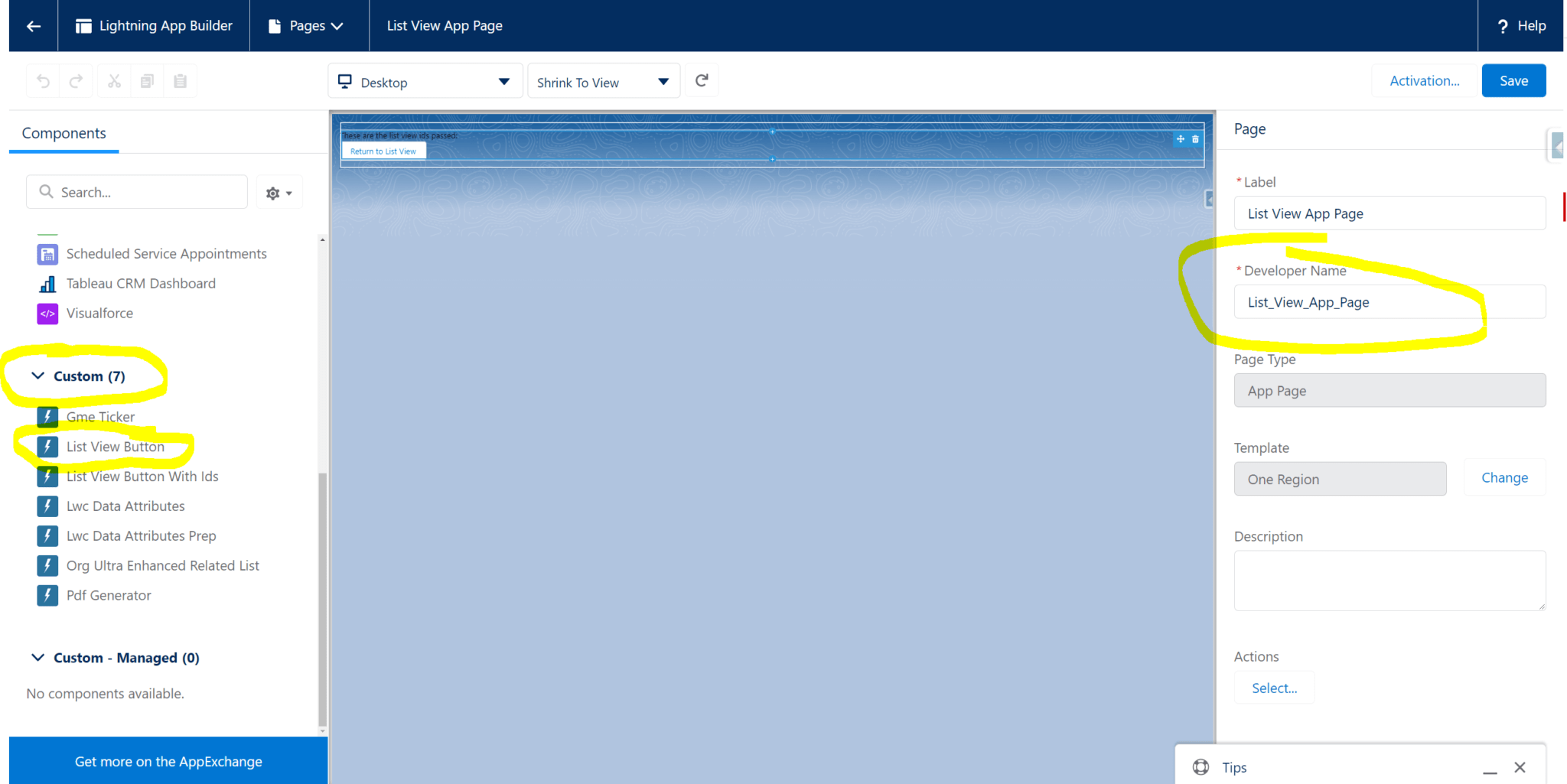Click the back arrow icon

coord(34,26)
